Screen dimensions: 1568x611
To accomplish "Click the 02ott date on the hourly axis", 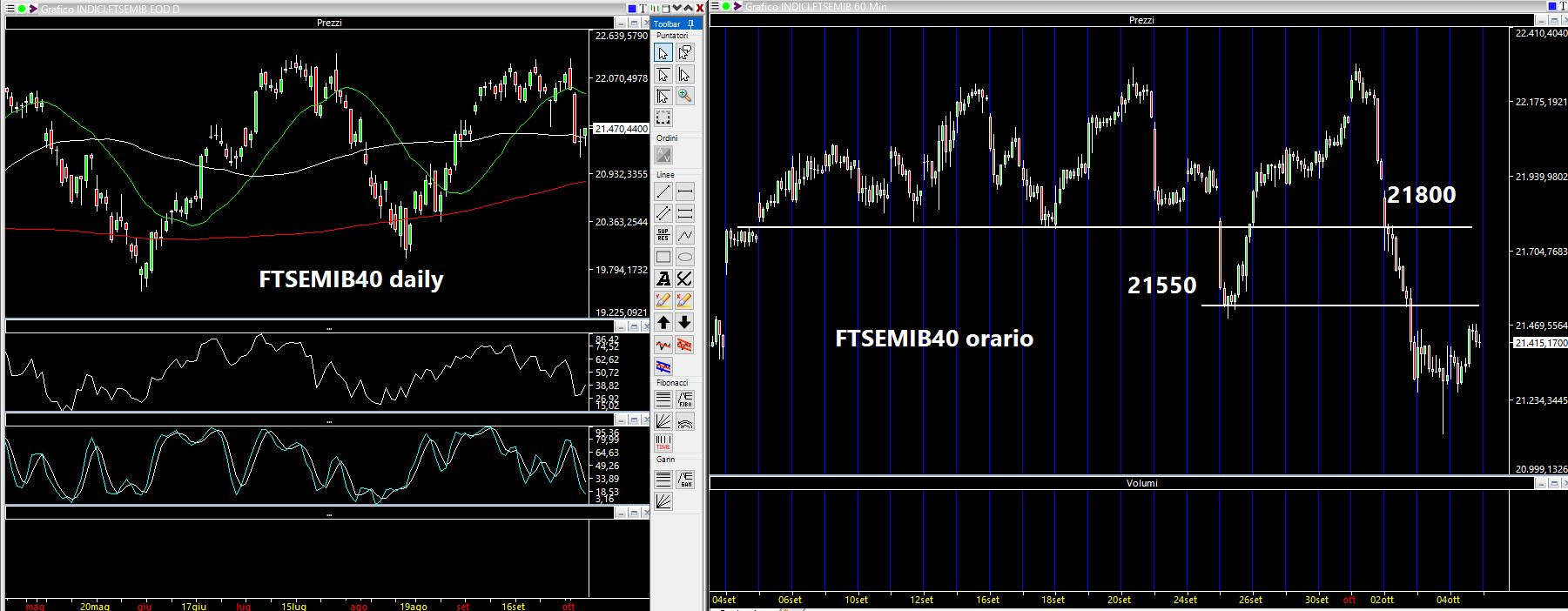I will 1383,601.
